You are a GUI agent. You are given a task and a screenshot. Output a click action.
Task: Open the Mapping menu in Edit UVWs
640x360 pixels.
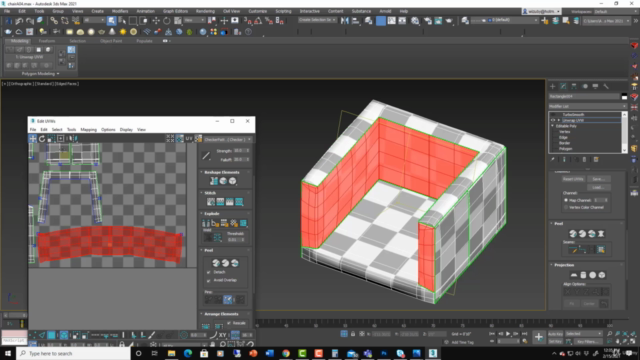89,129
